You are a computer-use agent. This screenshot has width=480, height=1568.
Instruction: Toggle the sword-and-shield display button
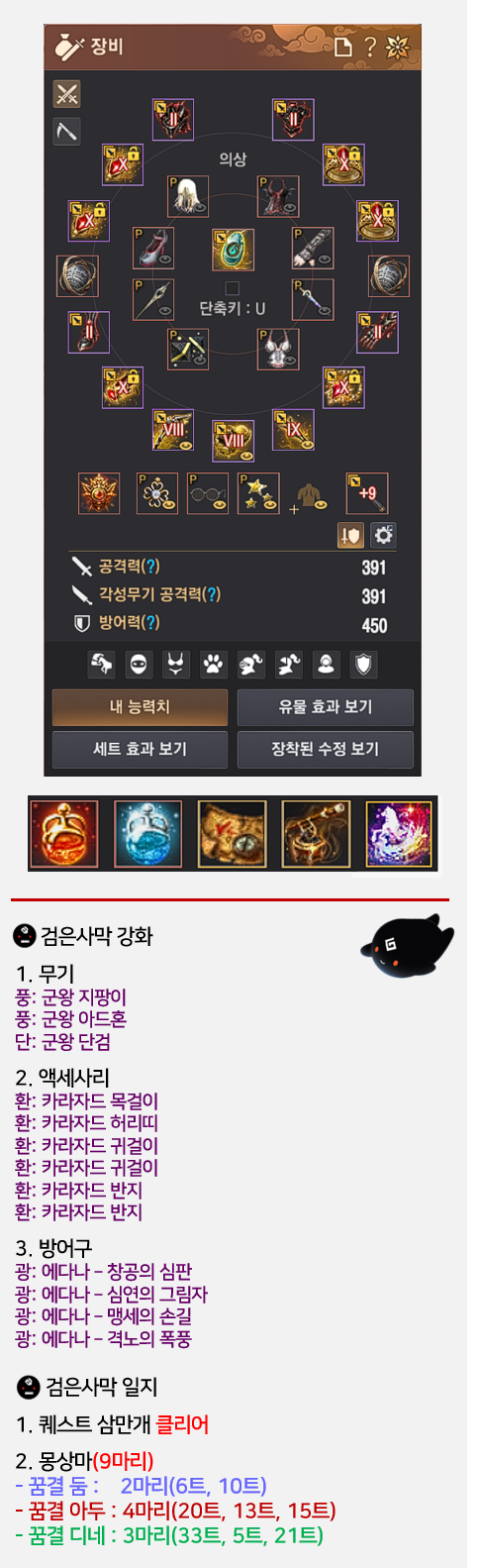pyautogui.click(x=351, y=536)
